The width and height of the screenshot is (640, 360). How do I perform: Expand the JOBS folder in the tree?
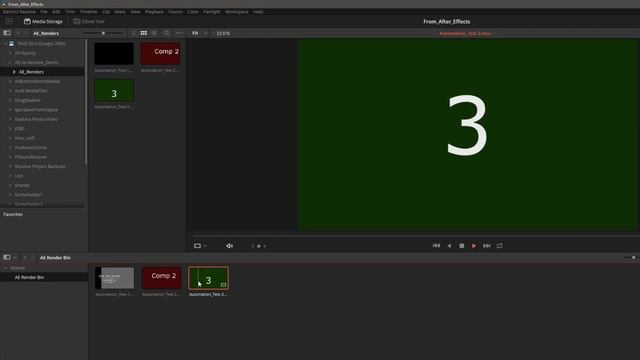click(x=10, y=129)
